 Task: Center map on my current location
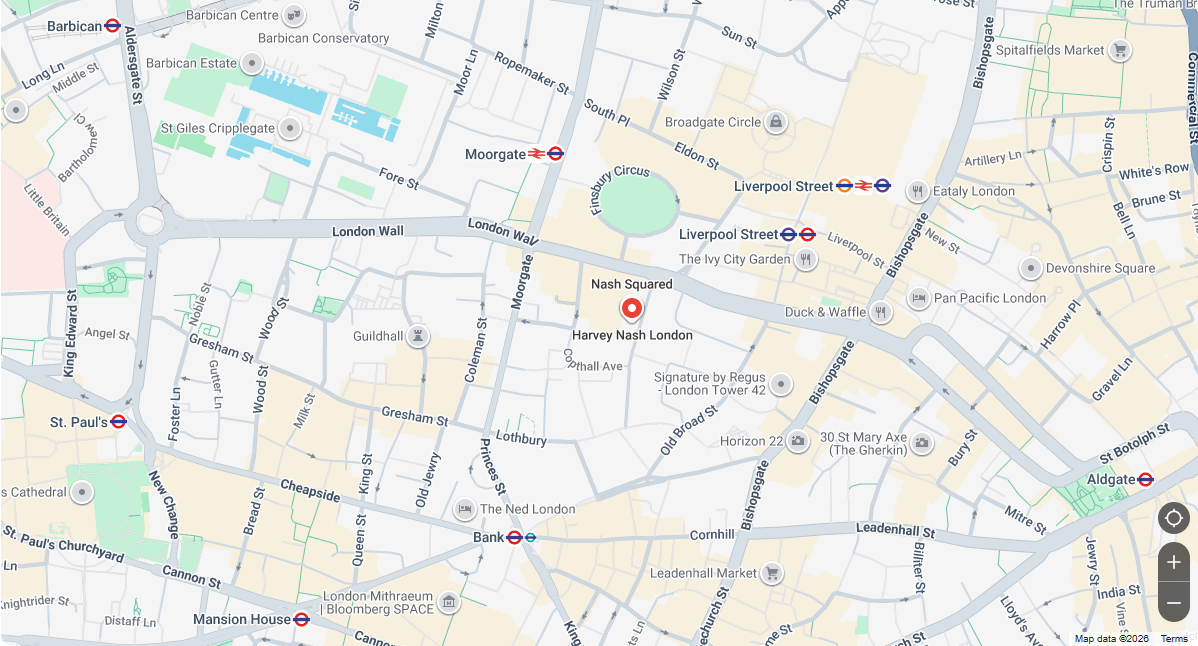pyautogui.click(x=1174, y=518)
